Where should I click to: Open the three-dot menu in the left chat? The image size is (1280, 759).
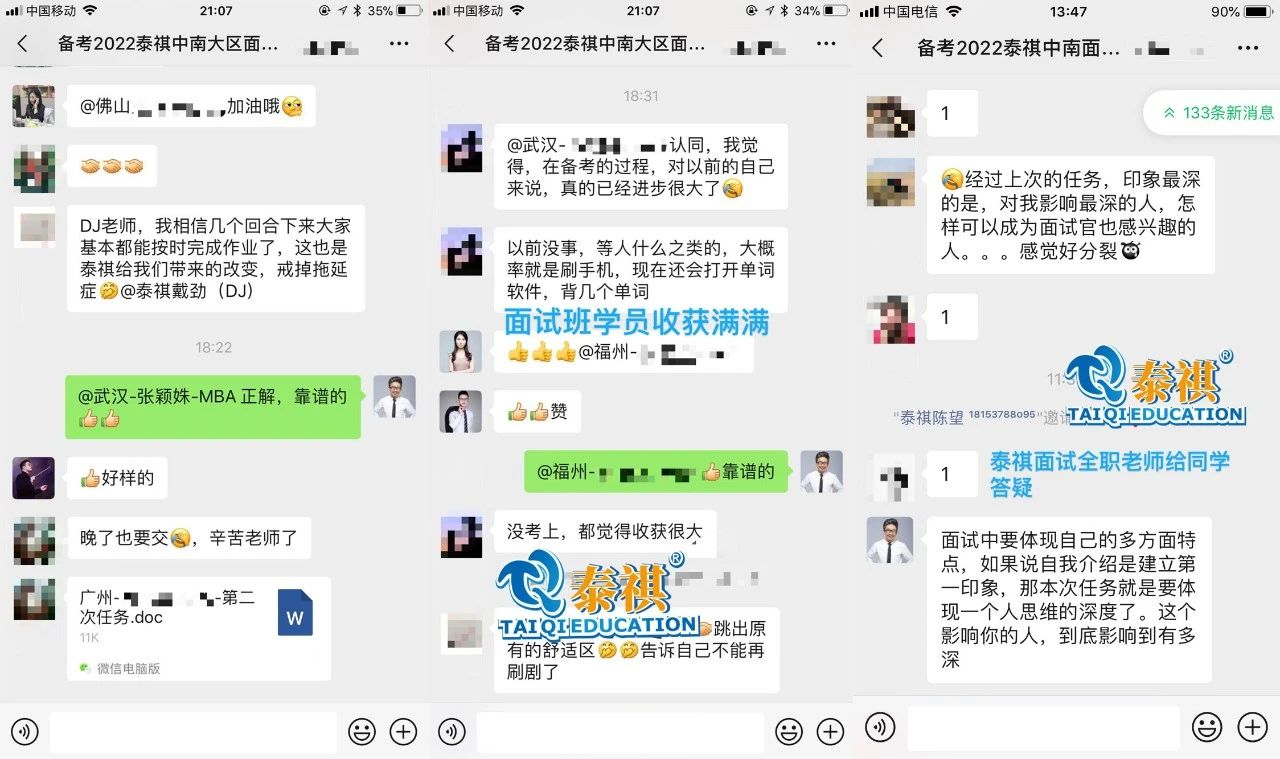click(x=399, y=44)
